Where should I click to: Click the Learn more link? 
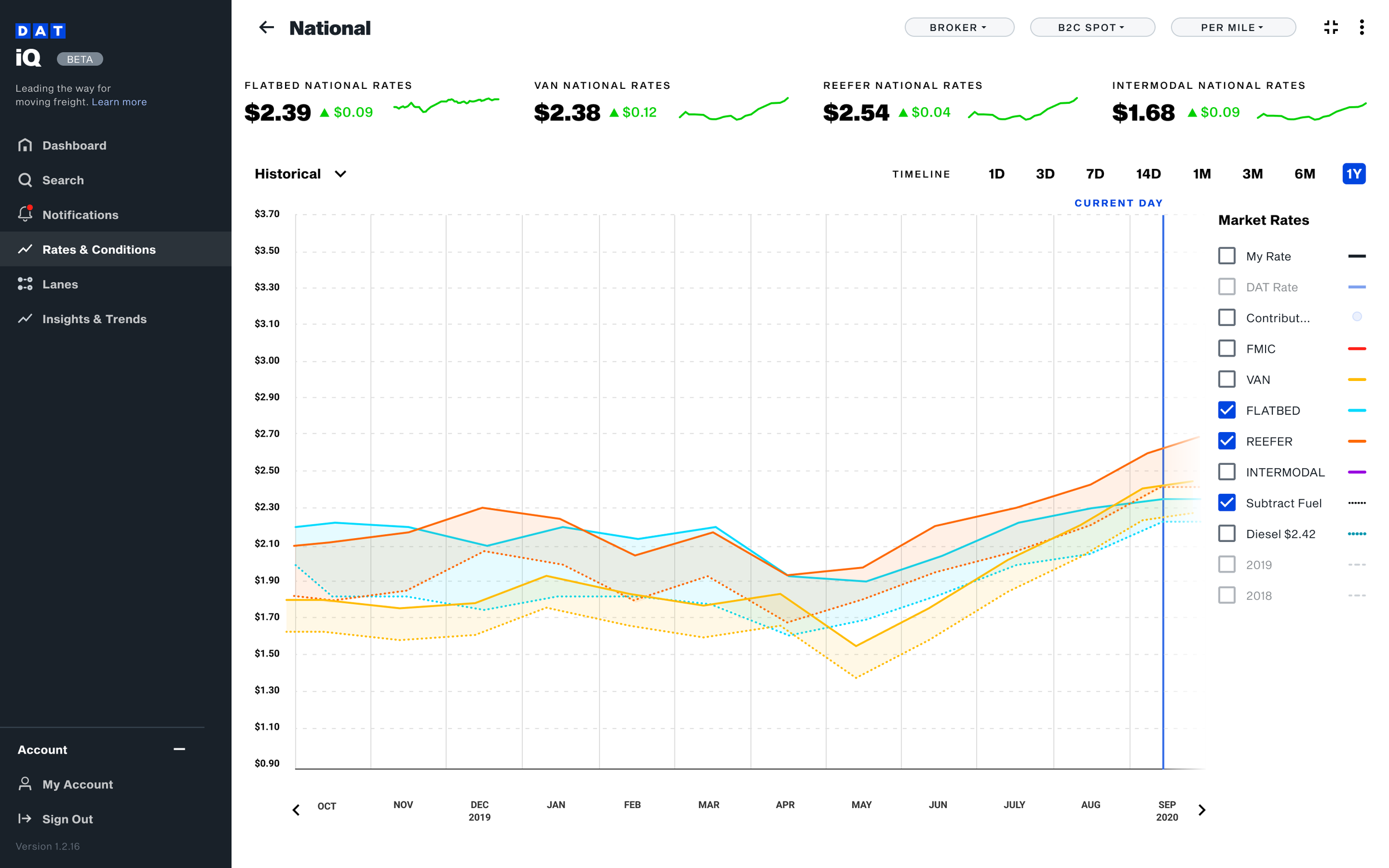(119, 102)
